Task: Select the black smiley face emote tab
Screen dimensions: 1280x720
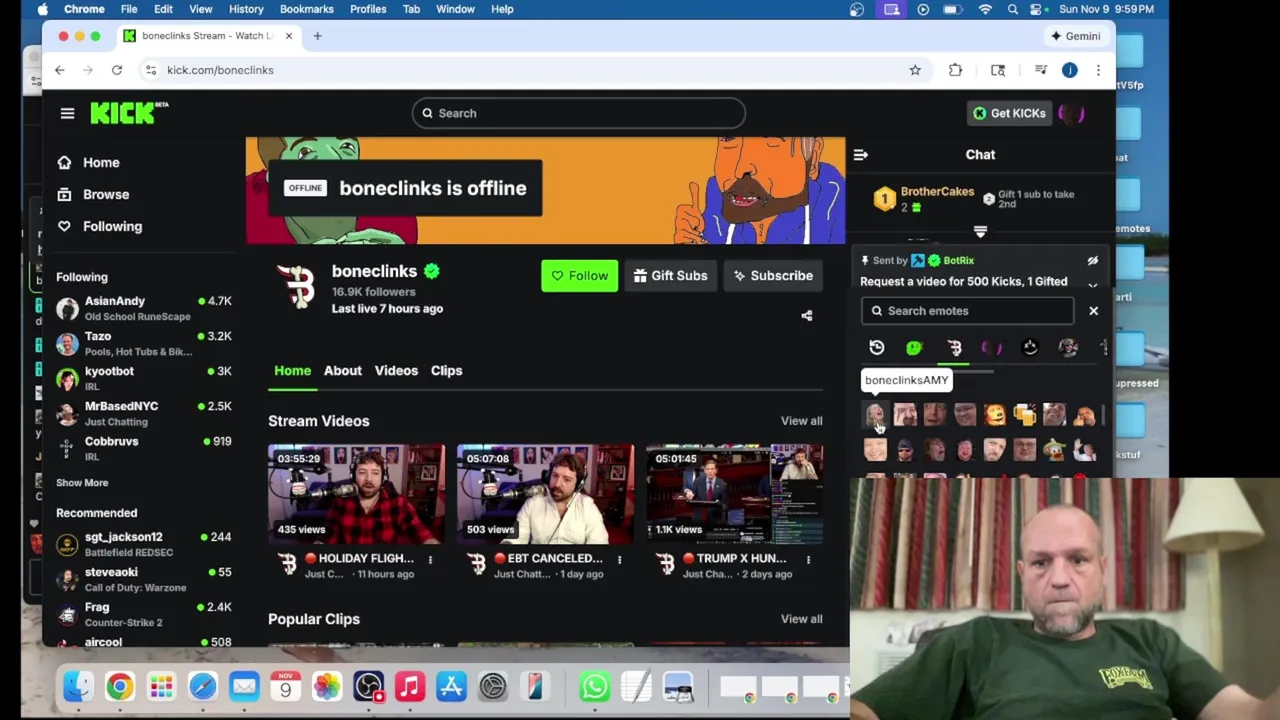Action: click(1030, 348)
